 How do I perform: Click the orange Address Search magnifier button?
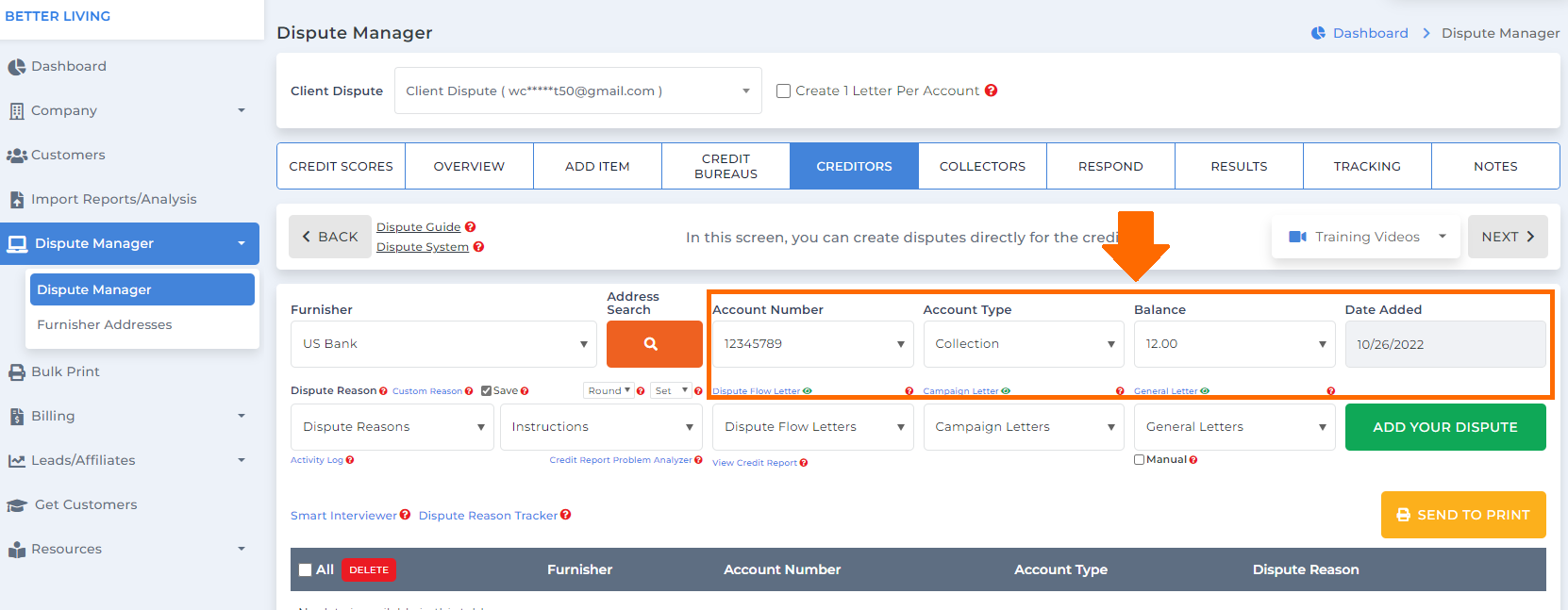click(x=655, y=344)
